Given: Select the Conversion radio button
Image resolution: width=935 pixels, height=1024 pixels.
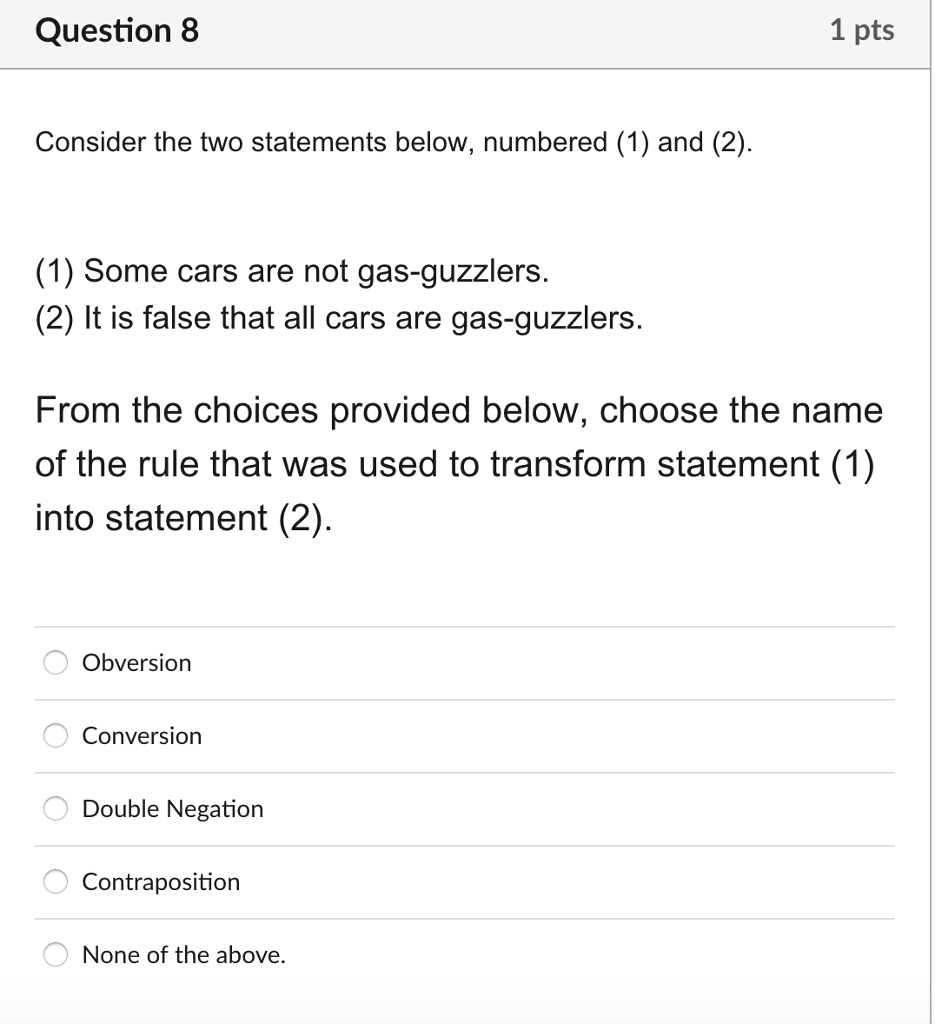Looking at the screenshot, I should tap(55, 735).
